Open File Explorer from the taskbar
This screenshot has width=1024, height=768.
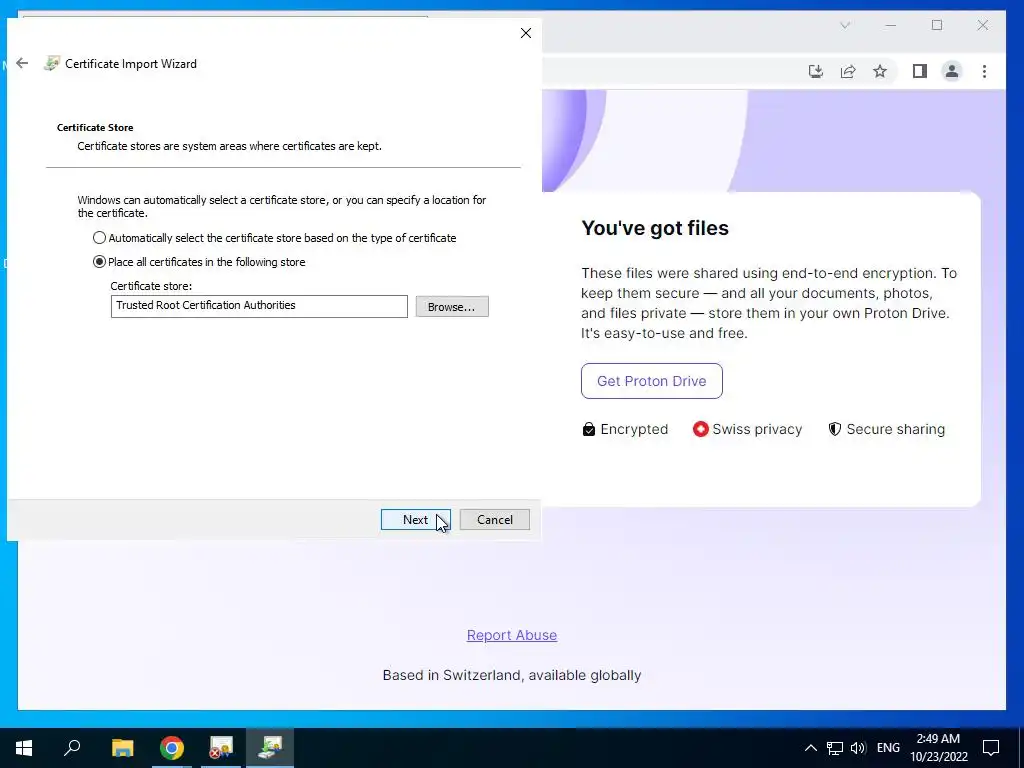(x=122, y=748)
